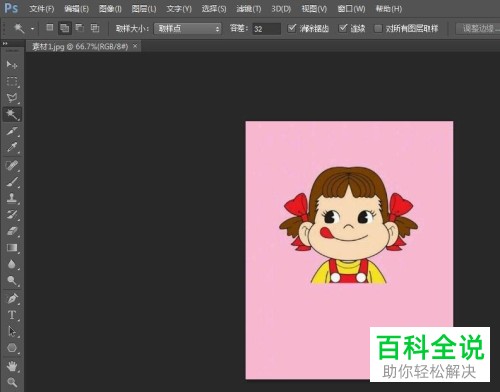Open the 3D(D) menu

click(281, 9)
